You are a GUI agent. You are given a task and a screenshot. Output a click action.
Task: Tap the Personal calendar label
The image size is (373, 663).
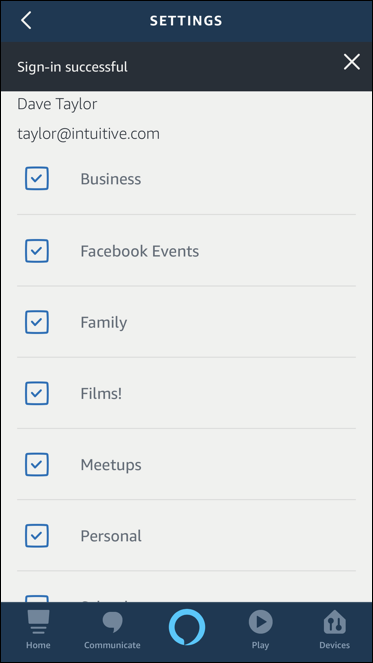pyautogui.click(x=111, y=536)
